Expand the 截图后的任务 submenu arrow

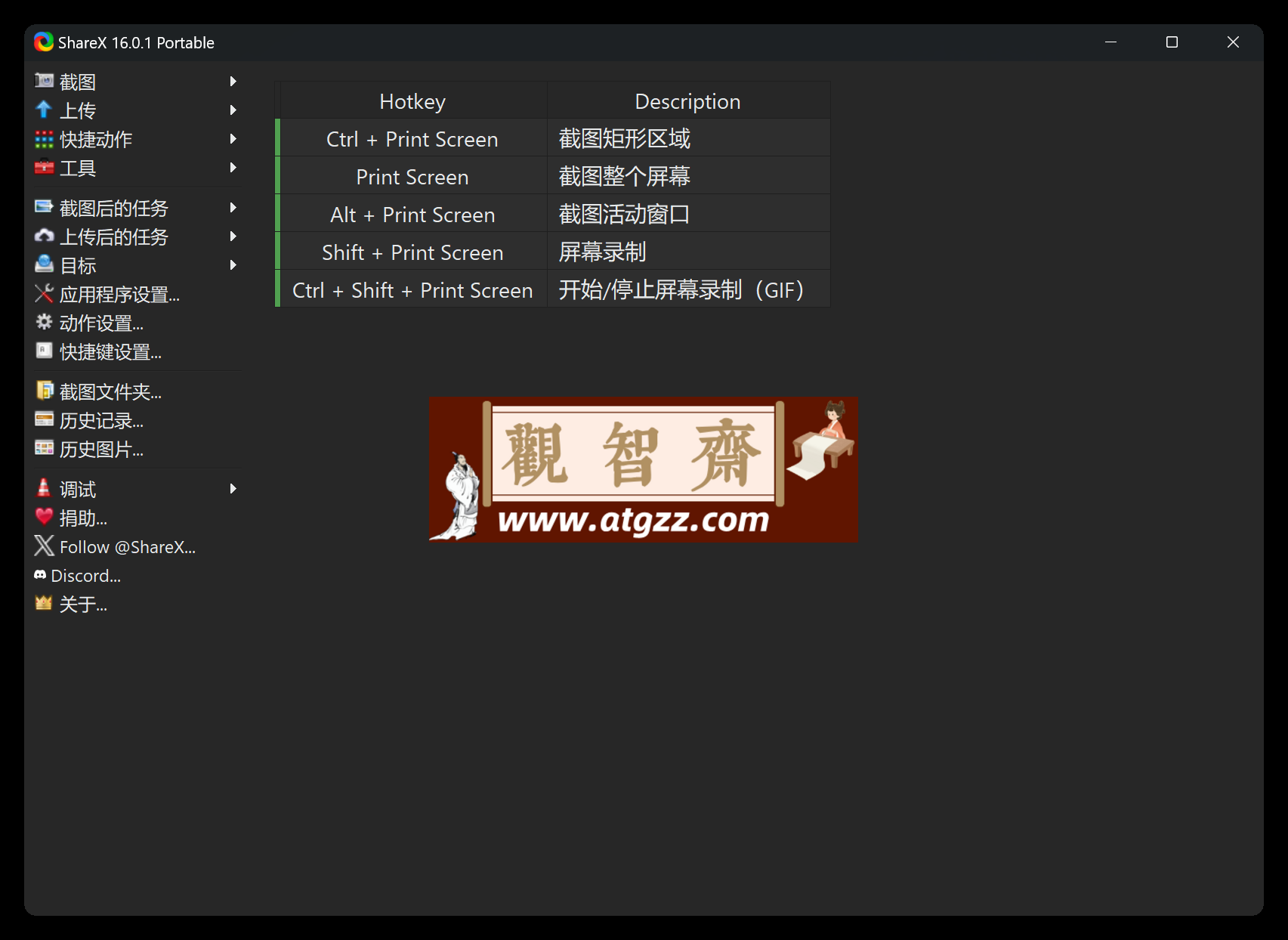pos(233,207)
